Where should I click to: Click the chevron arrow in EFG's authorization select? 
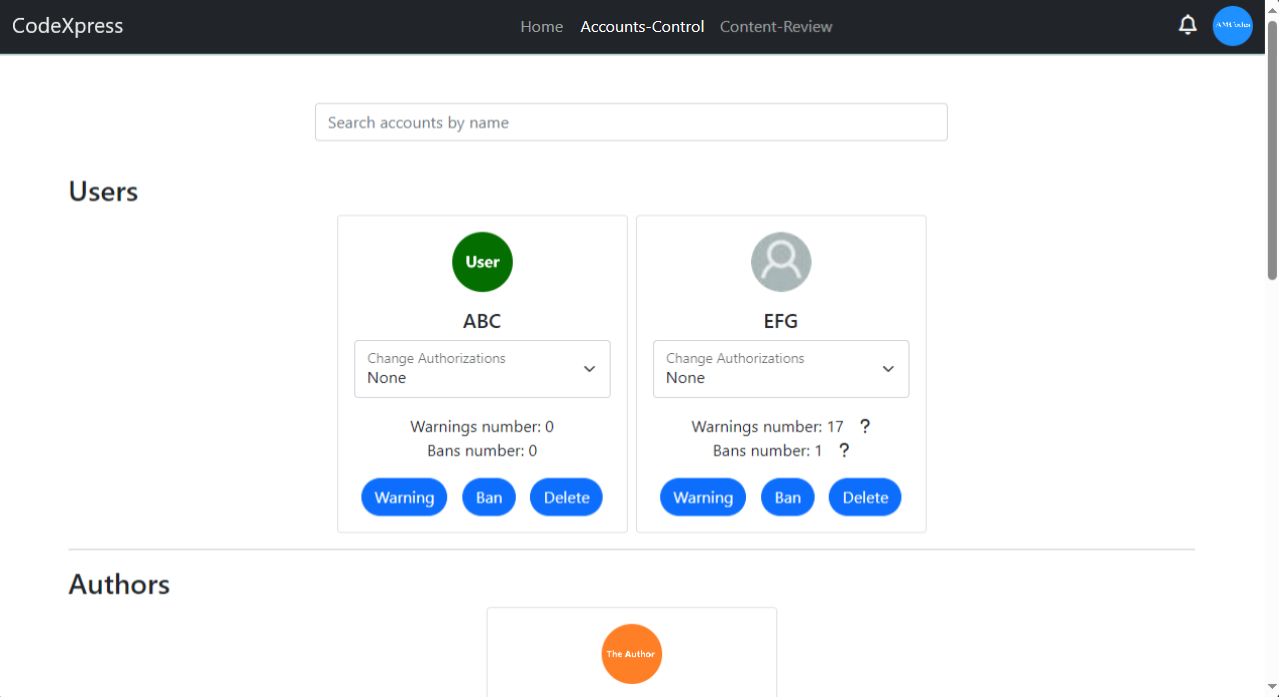click(888, 369)
